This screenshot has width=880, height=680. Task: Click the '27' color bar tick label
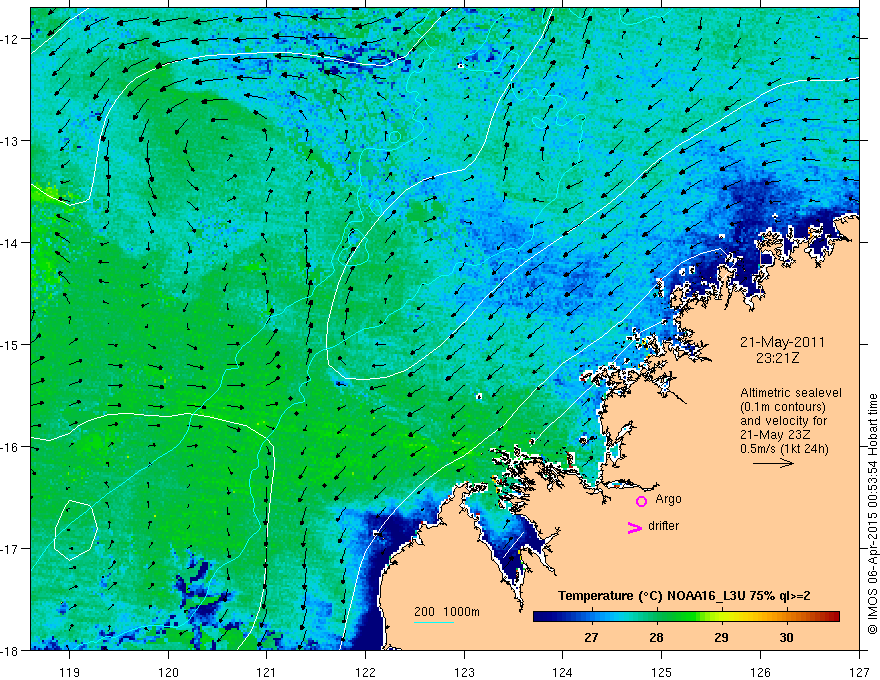[x=591, y=637]
